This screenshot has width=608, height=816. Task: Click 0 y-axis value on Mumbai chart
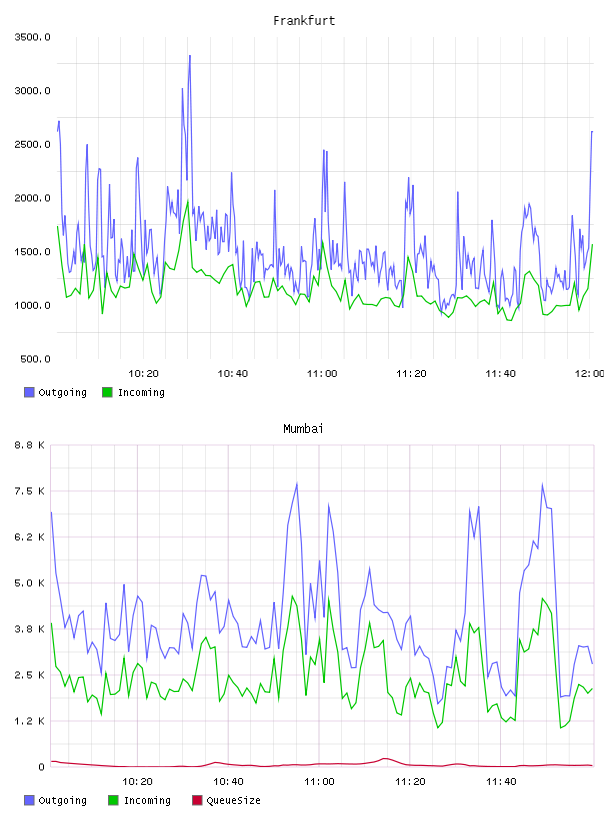(42, 767)
